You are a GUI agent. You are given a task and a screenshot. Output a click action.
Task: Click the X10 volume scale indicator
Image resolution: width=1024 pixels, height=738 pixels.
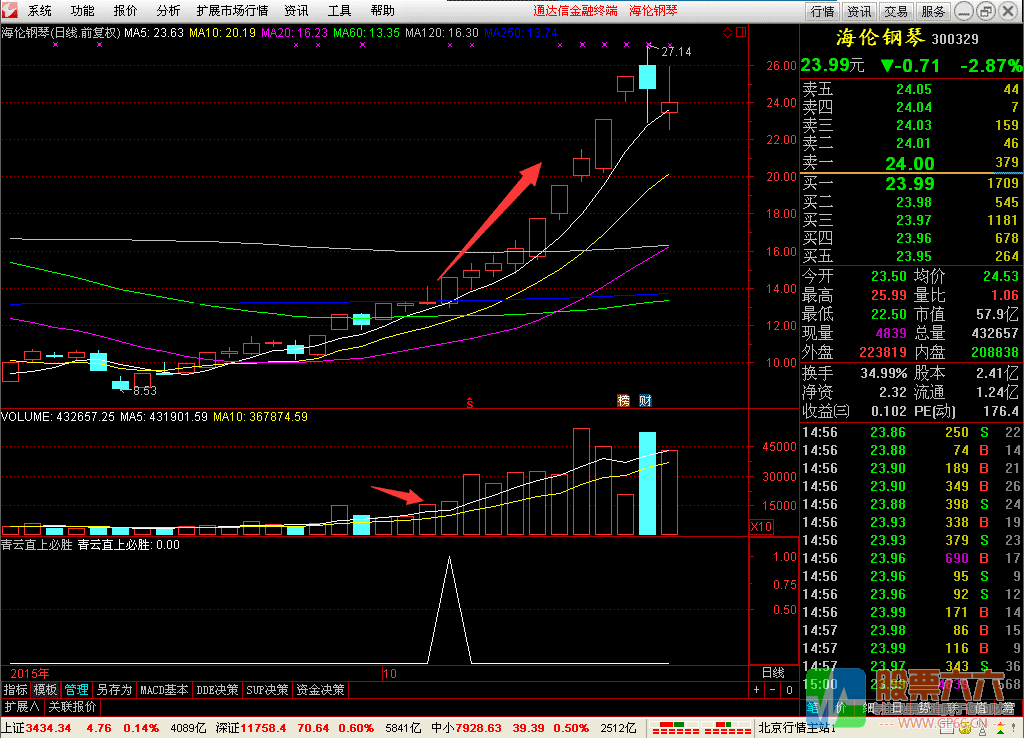(x=761, y=526)
